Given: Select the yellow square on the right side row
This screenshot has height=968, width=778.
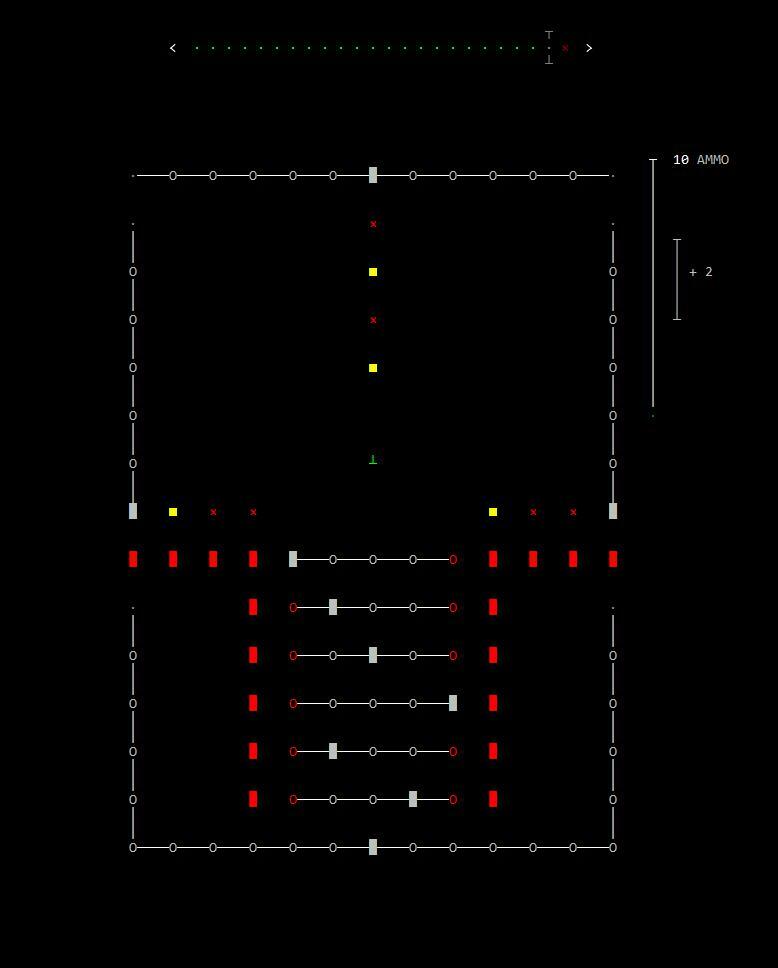Looking at the screenshot, I should [493, 512].
